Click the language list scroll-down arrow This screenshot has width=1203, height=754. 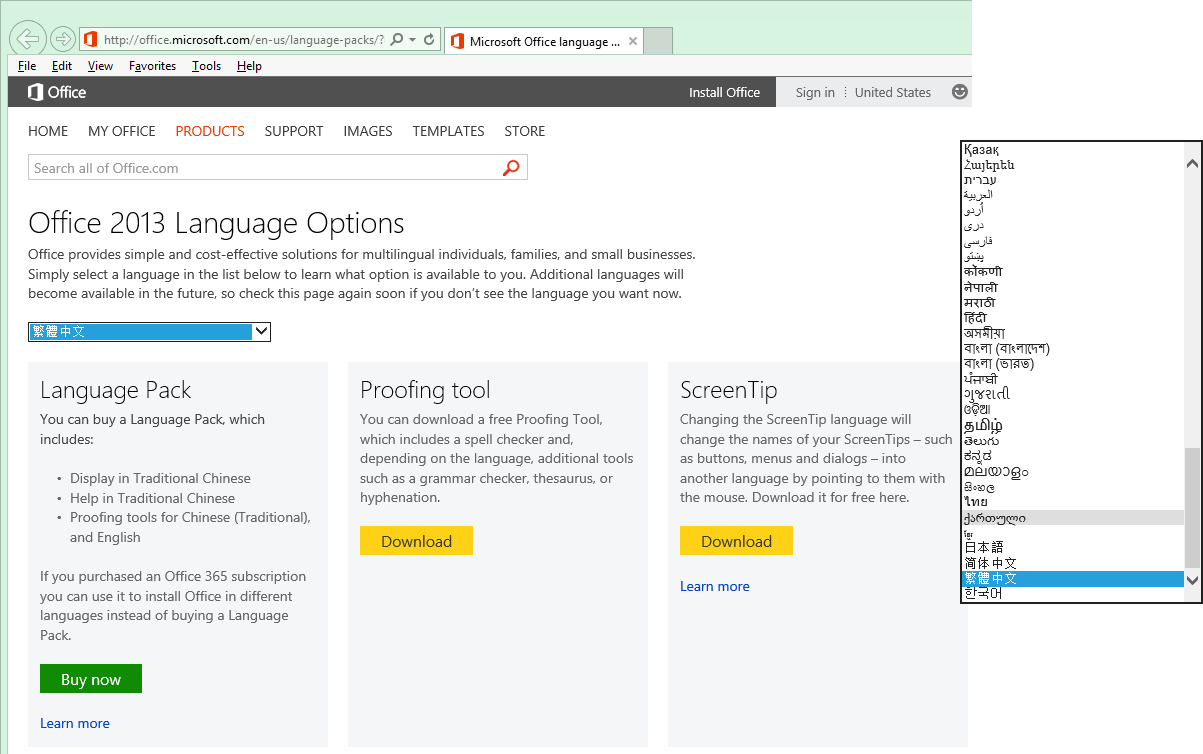[x=1192, y=580]
